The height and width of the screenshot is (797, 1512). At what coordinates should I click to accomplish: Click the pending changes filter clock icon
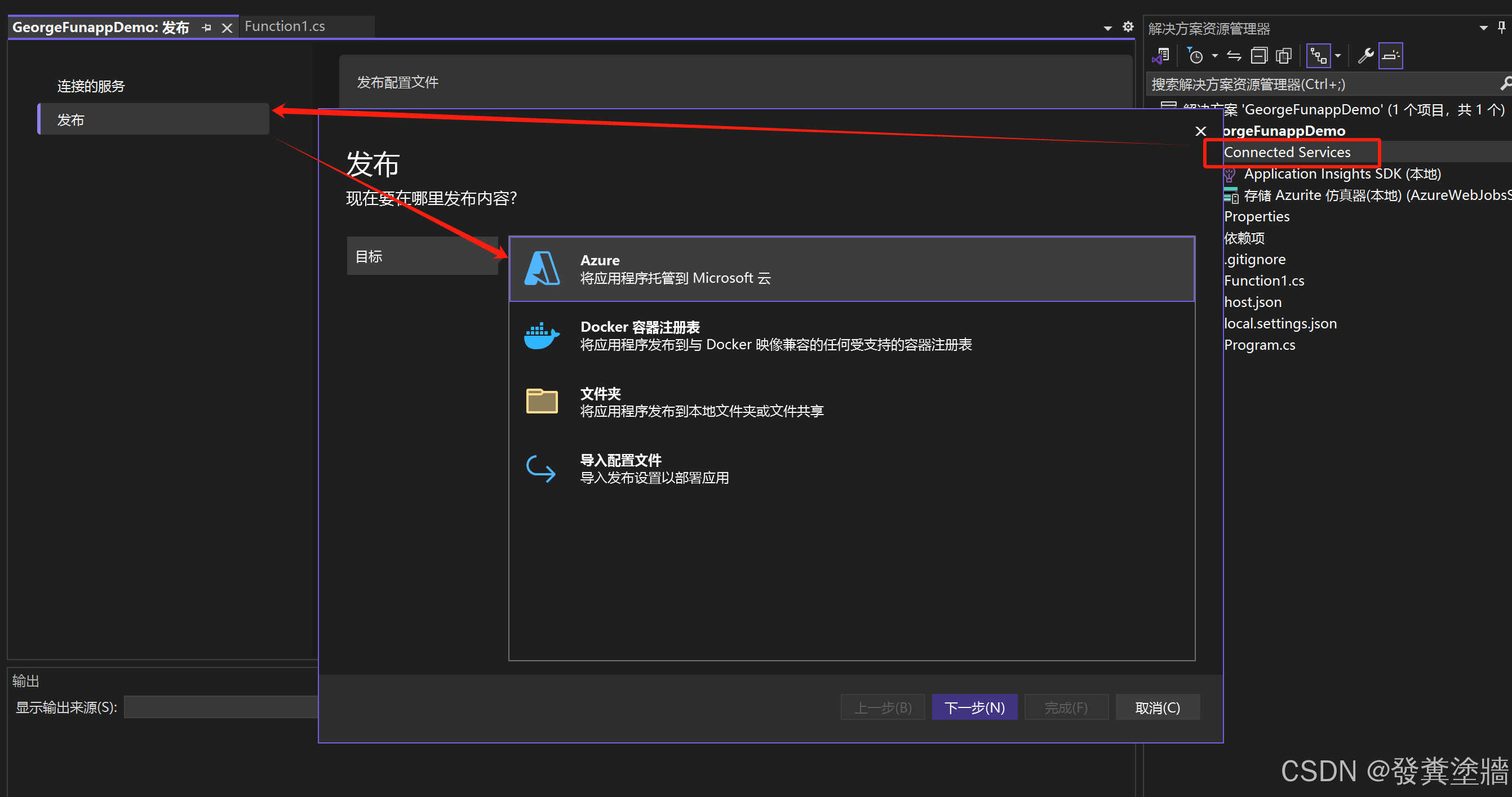(1195, 56)
